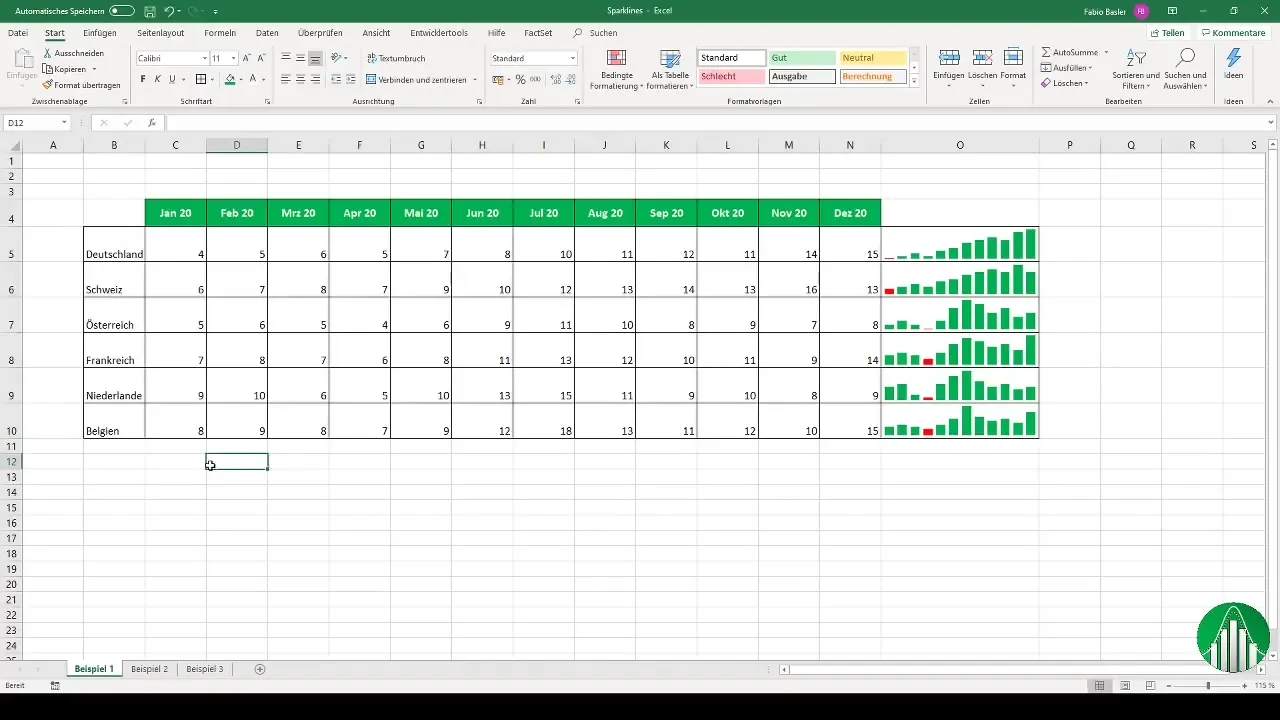Image resolution: width=1280 pixels, height=720 pixels.
Task: Toggle Automatisches Speichern switch
Action: pyautogui.click(x=122, y=10)
